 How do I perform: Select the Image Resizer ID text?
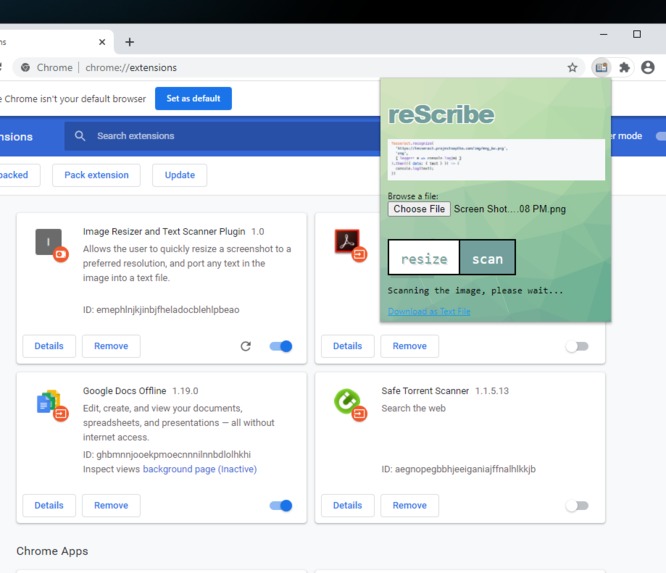(x=161, y=310)
